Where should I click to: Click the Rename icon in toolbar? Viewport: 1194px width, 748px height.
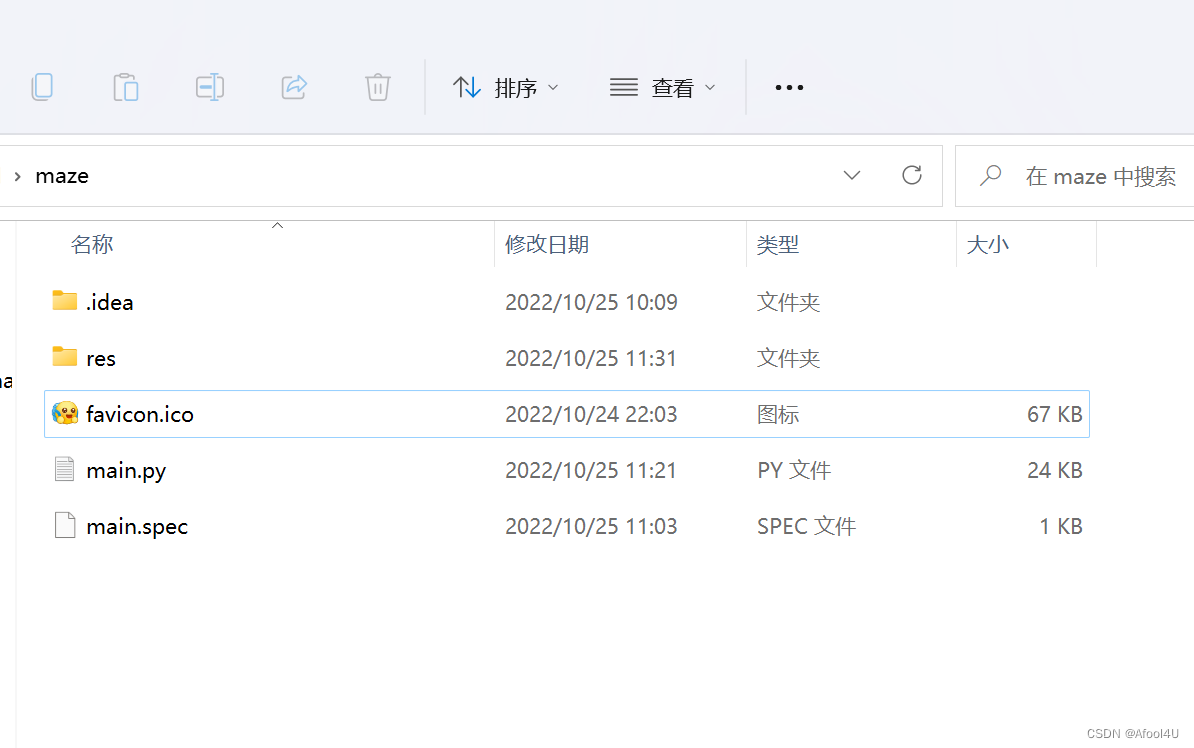click(x=209, y=88)
